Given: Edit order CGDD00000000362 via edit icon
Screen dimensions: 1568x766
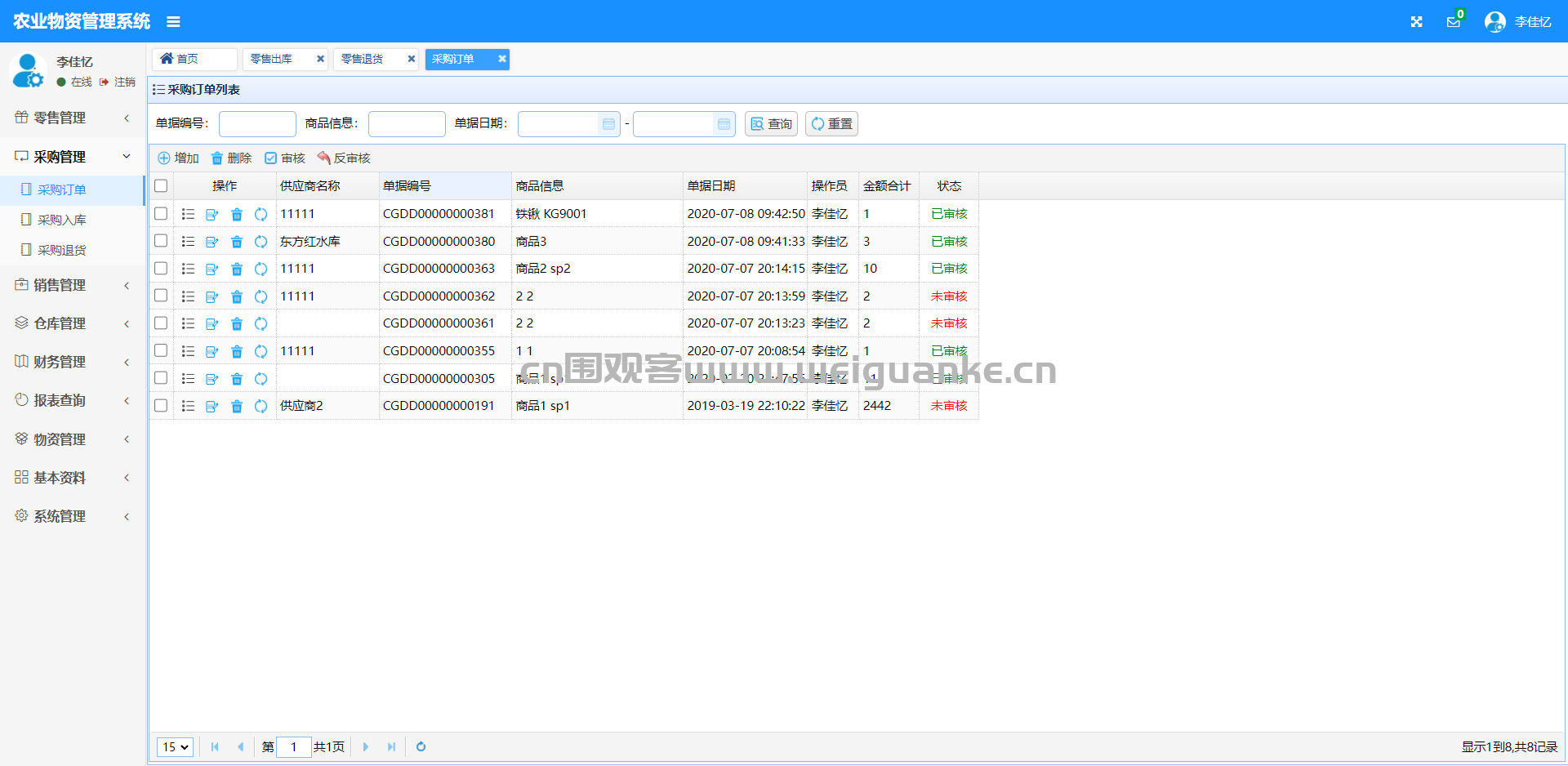Looking at the screenshot, I should [x=212, y=296].
